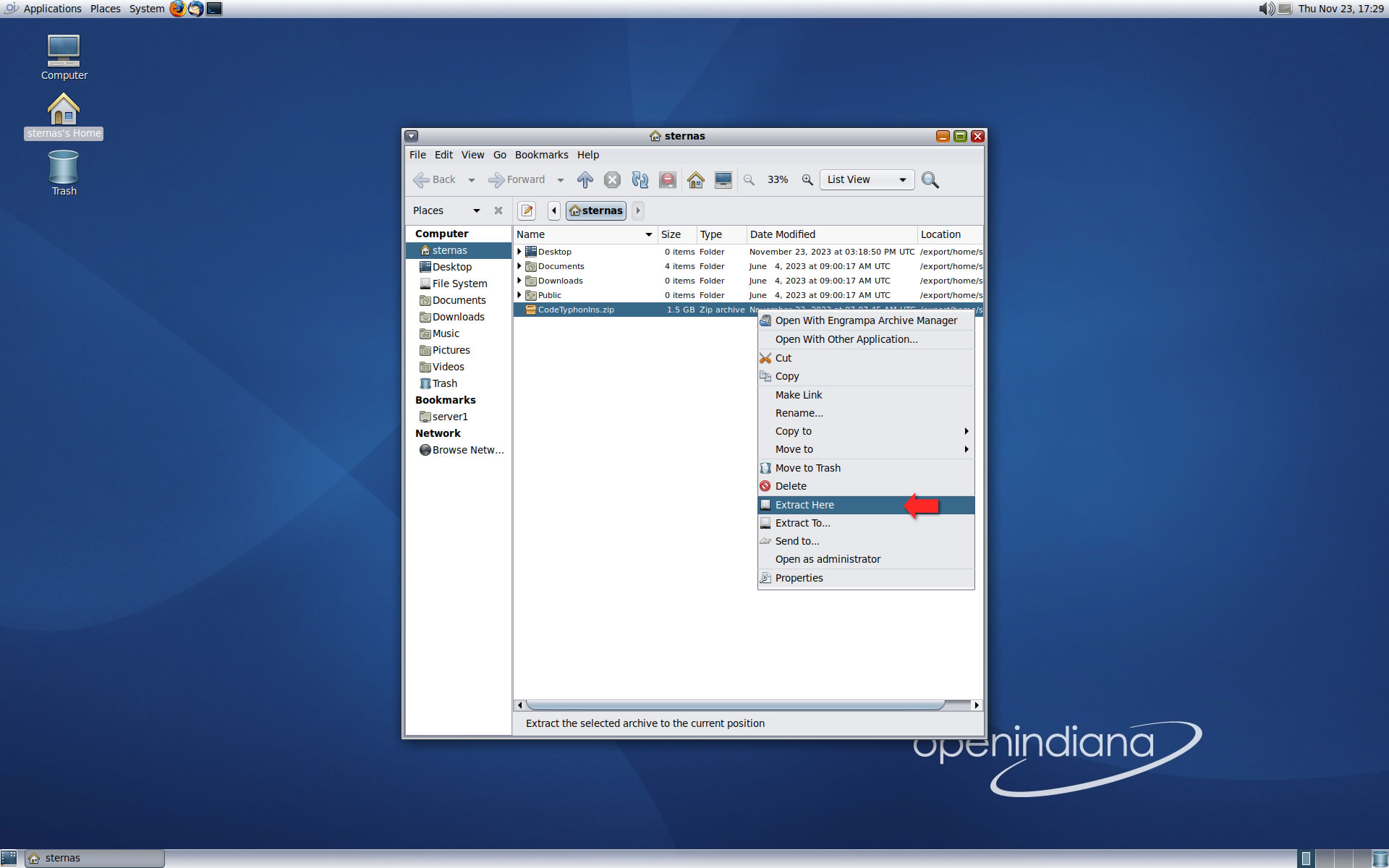Open the Edit menu
Viewport: 1389px width, 868px height.
443,155
